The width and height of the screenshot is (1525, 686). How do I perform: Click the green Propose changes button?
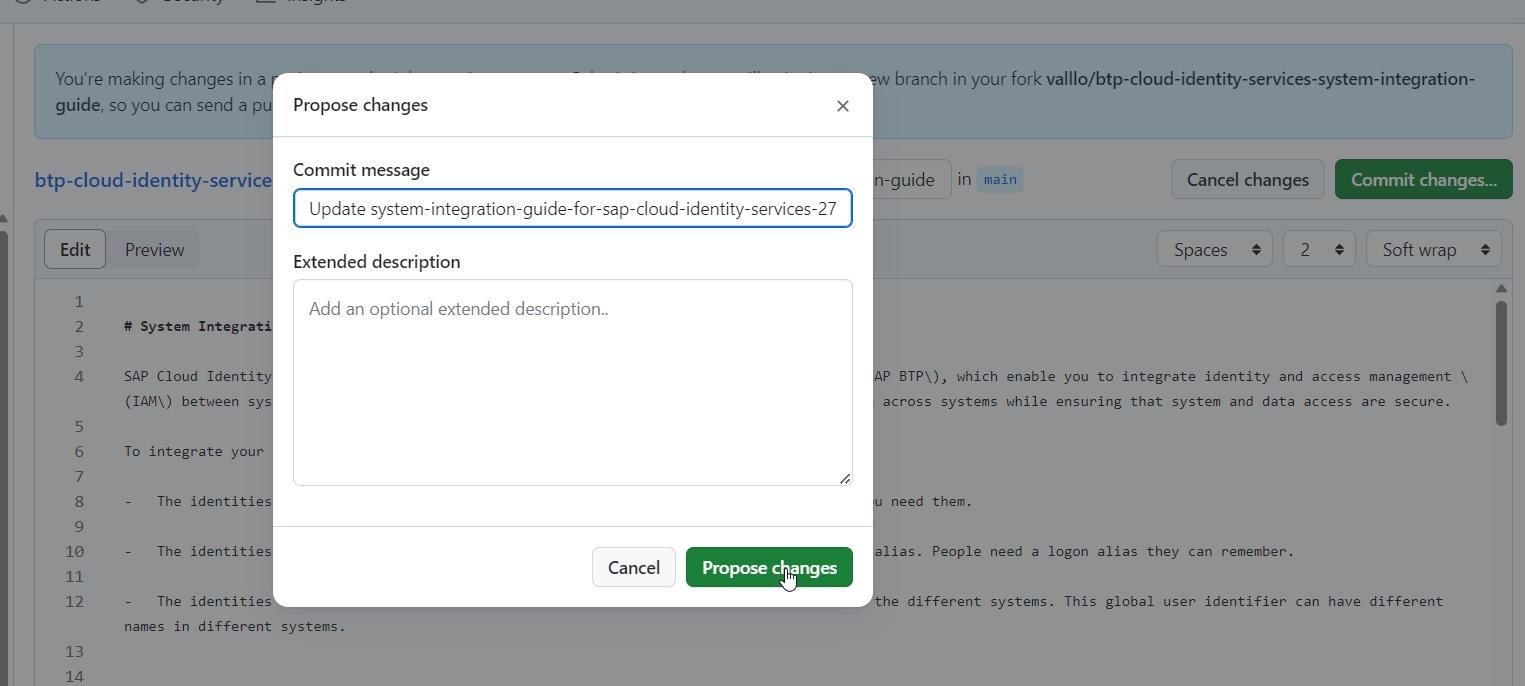(768, 567)
